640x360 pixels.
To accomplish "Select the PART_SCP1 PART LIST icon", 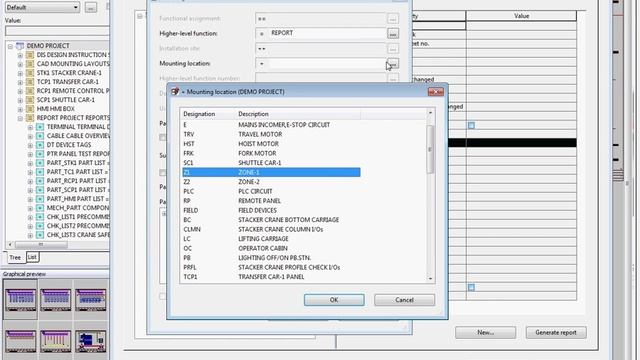I will (40, 190).
